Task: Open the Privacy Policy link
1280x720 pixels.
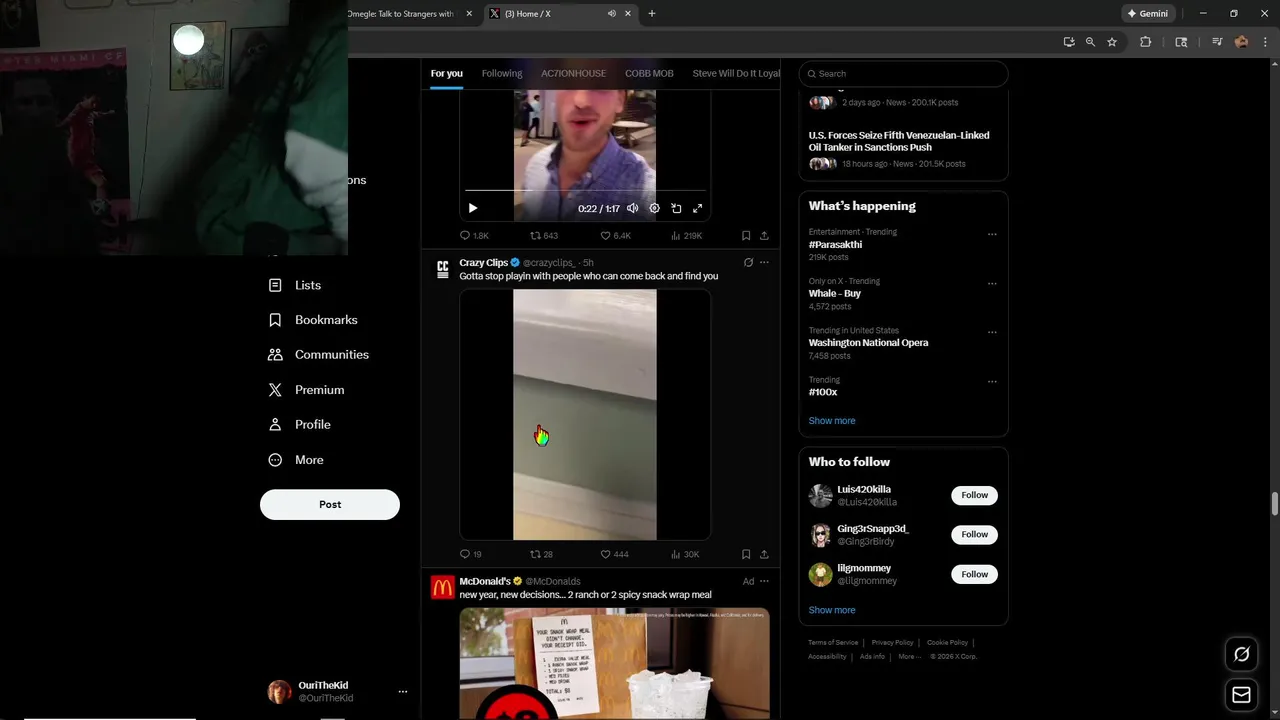Action: coord(892,643)
